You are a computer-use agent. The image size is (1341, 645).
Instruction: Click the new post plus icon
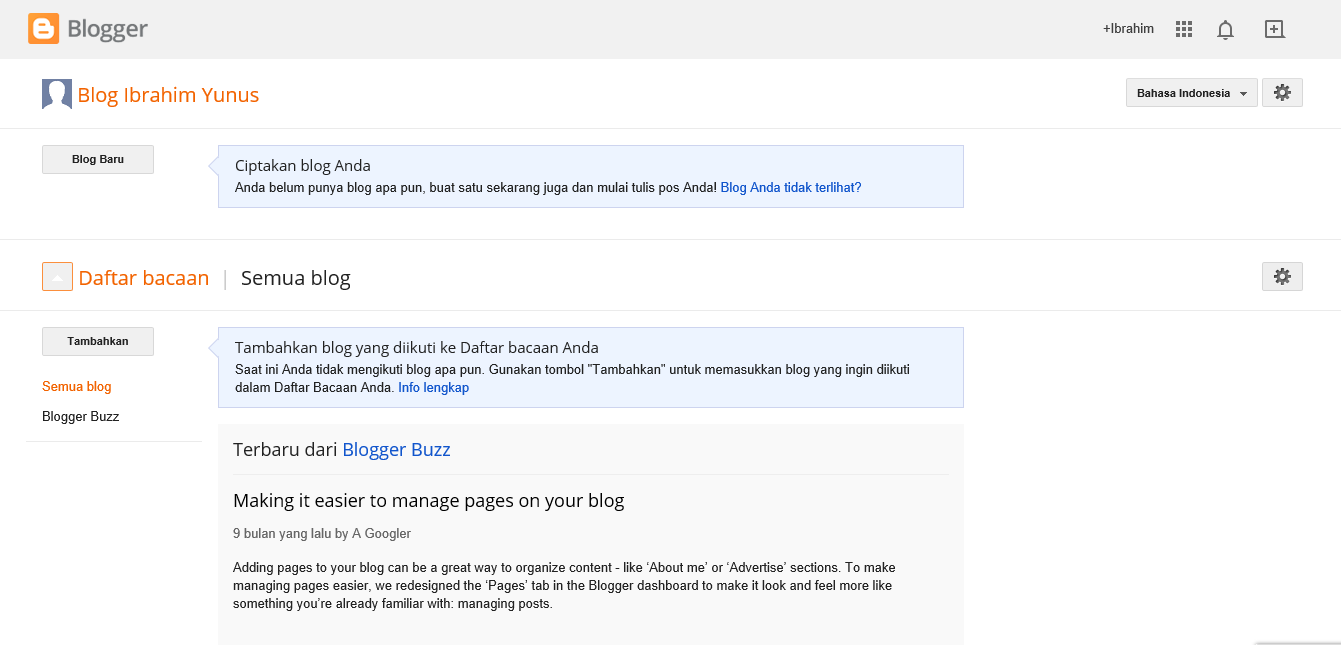point(1274,29)
